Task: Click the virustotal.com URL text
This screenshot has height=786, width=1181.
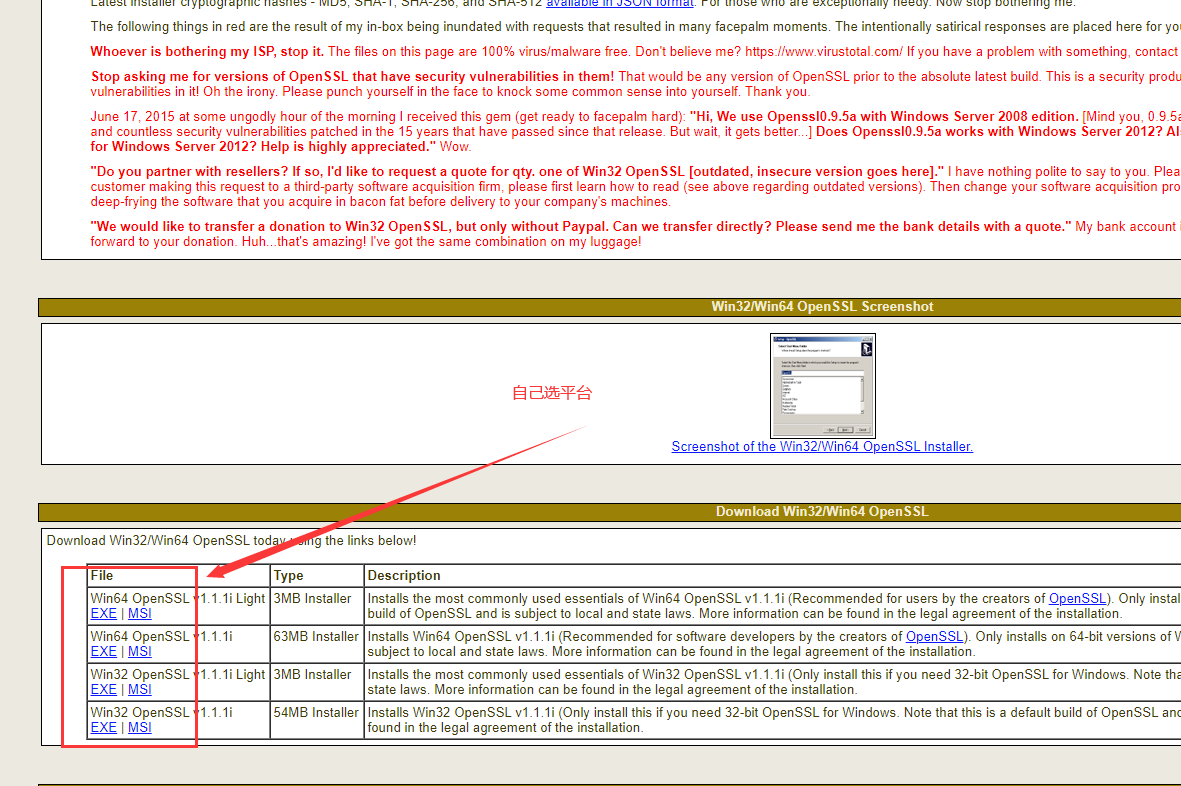Action: point(824,52)
